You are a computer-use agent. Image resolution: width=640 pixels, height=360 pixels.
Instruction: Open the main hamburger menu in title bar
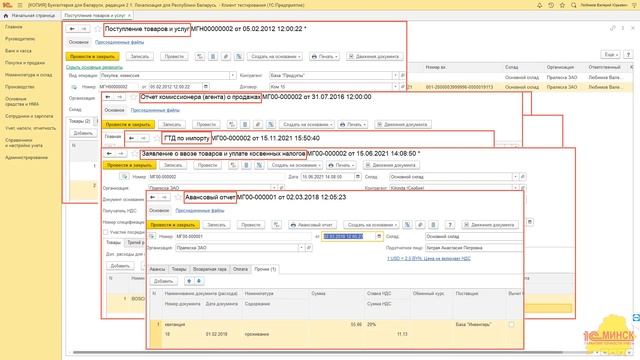(x=20, y=5)
